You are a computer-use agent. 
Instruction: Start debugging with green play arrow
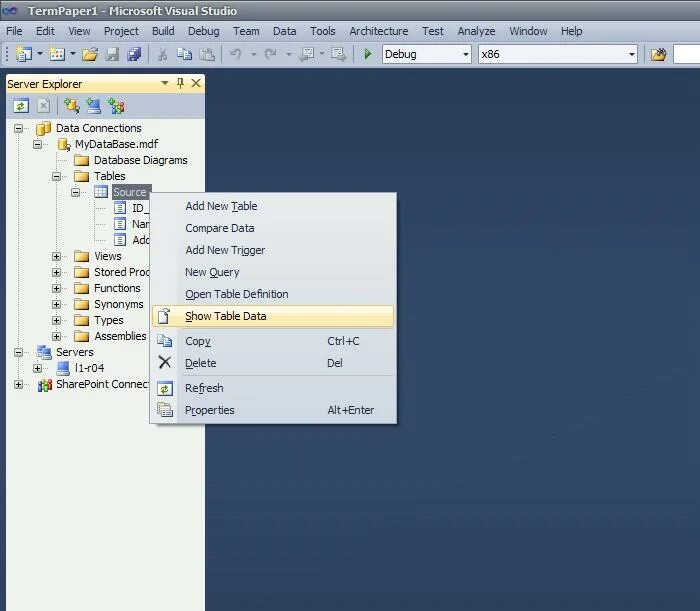[x=367, y=54]
